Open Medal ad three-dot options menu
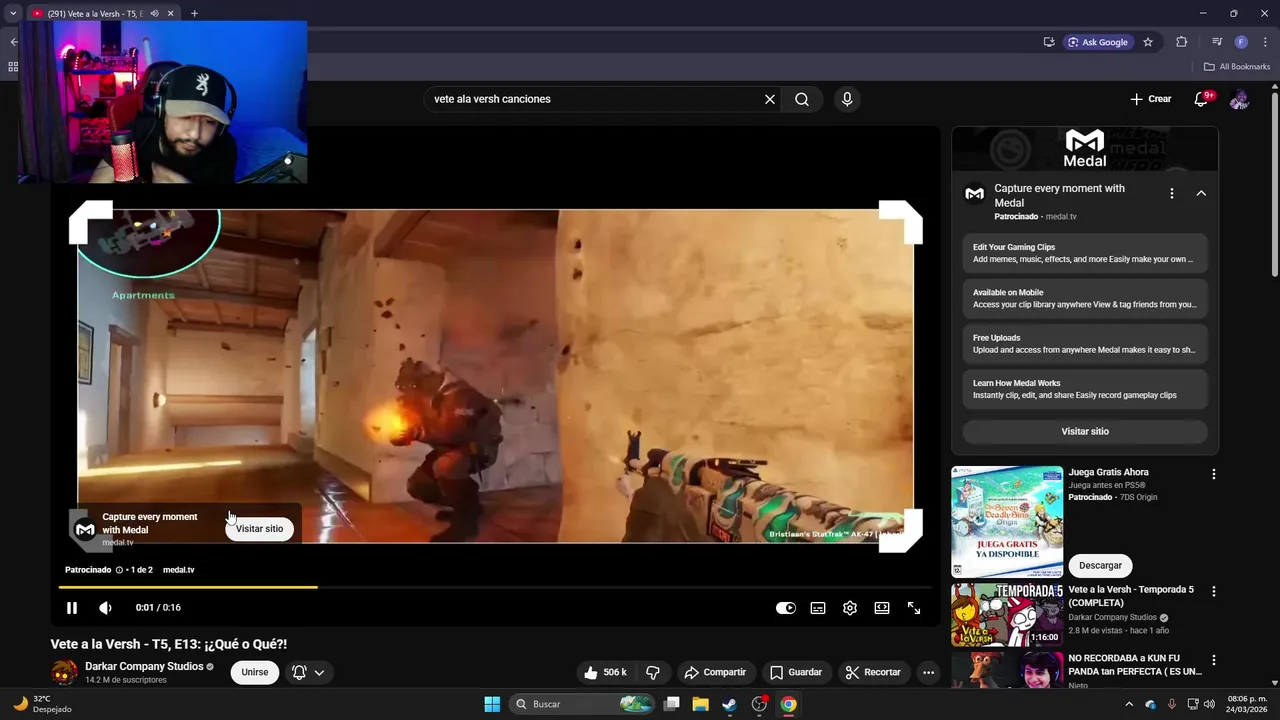Screen dimensions: 1280x720 tap(1172, 193)
